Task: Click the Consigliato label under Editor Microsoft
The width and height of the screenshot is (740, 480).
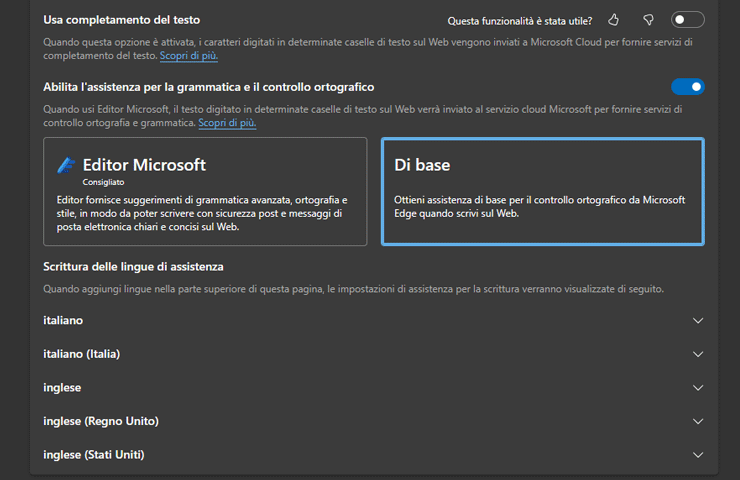Action: tap(103, 182)
